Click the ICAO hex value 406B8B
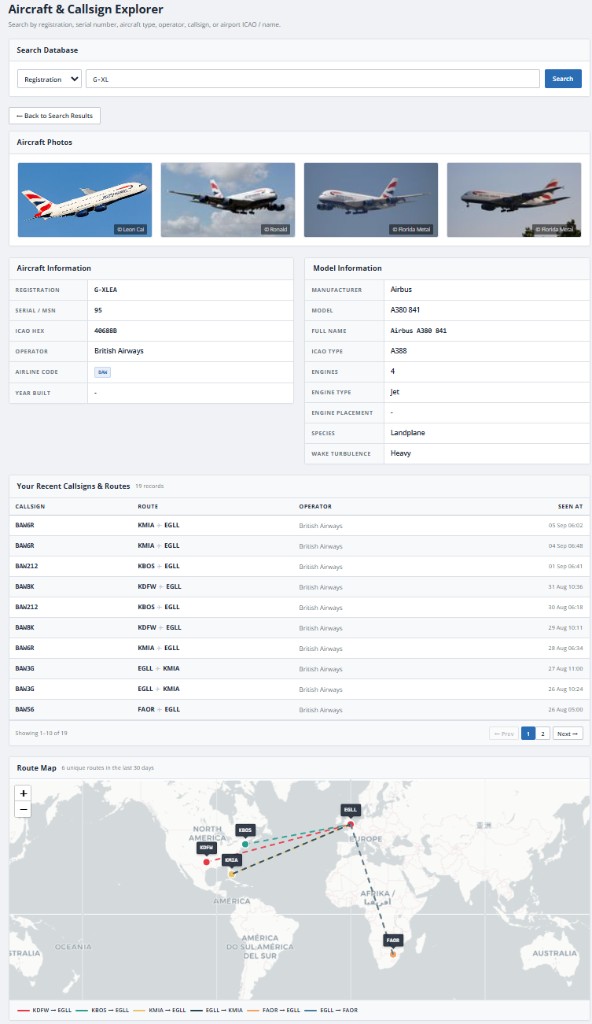This screenshot has width=592, height=1024. pyautogui.click(x=105, y=331)
